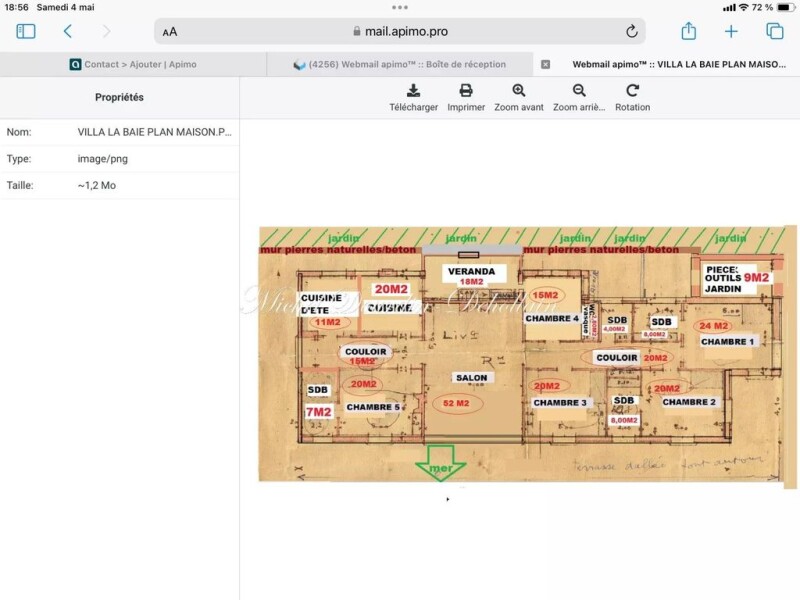Zoom out with Zoom arrière

coord(579,97)
